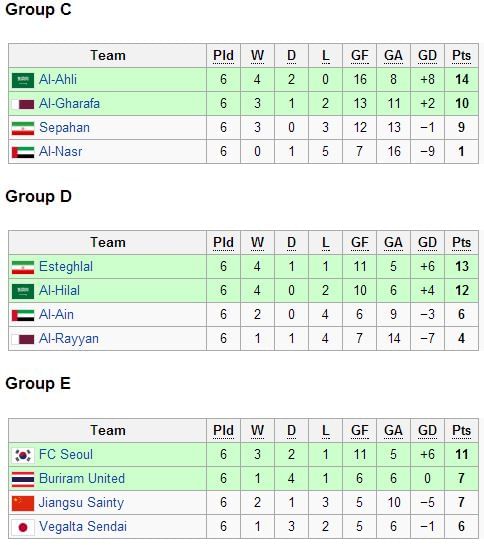The width and height of the screenshot is (484, 545).
Task: Click the Iran flag beside Esteghlal
Action: [x=23, y=267]
